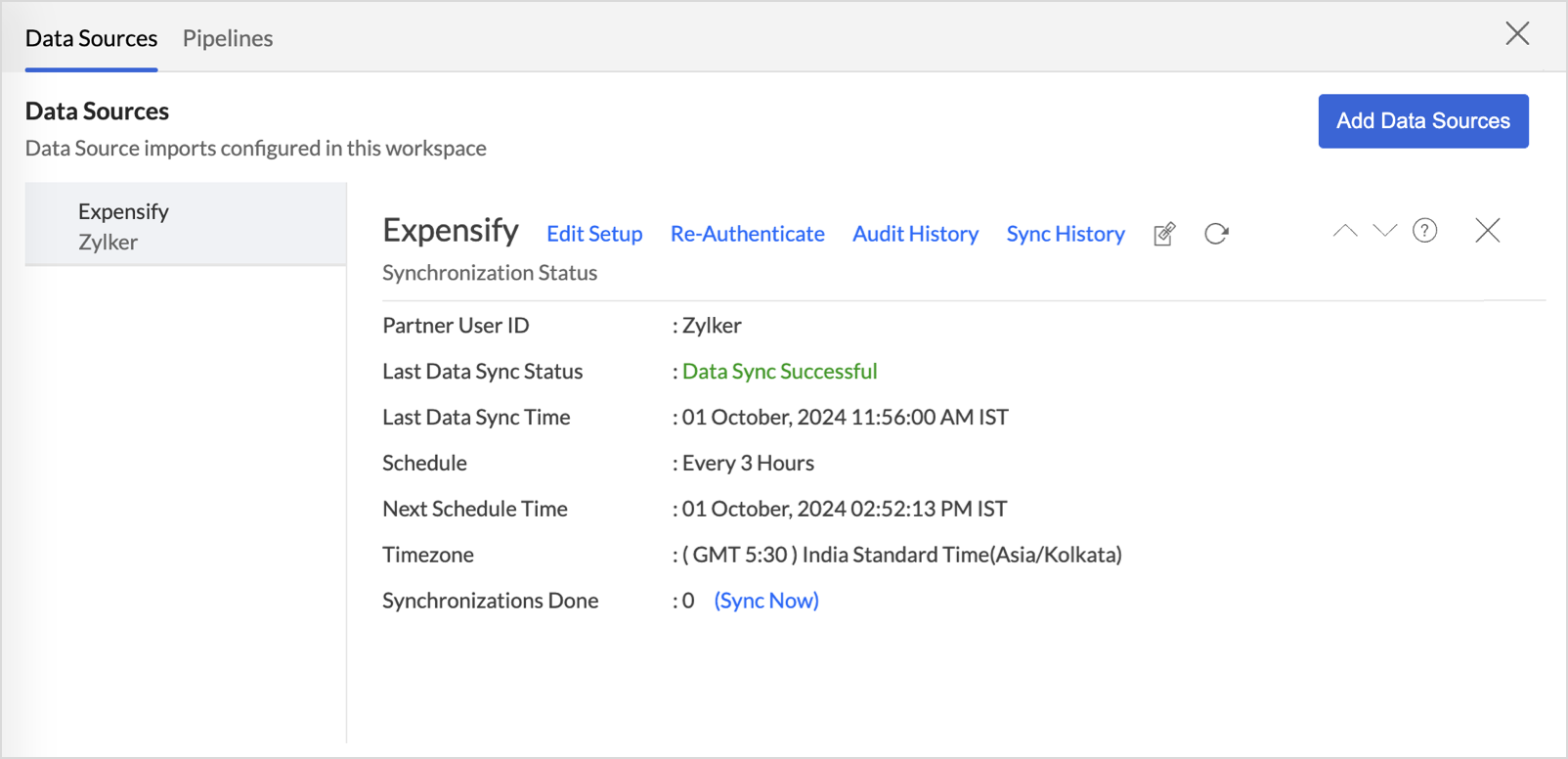1568x759 pixels.
Task: Click the Data Sync Successful status text
Action: 779,372
